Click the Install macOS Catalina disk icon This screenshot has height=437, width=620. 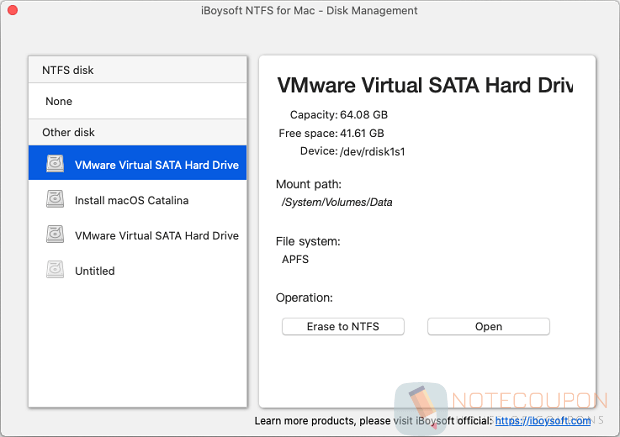55,199
